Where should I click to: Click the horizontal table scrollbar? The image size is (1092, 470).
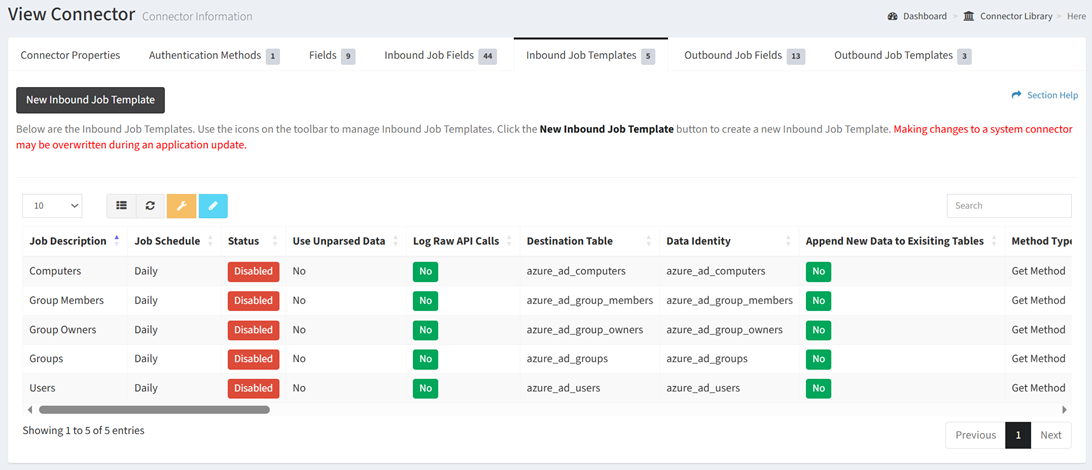tap(154, 409)
